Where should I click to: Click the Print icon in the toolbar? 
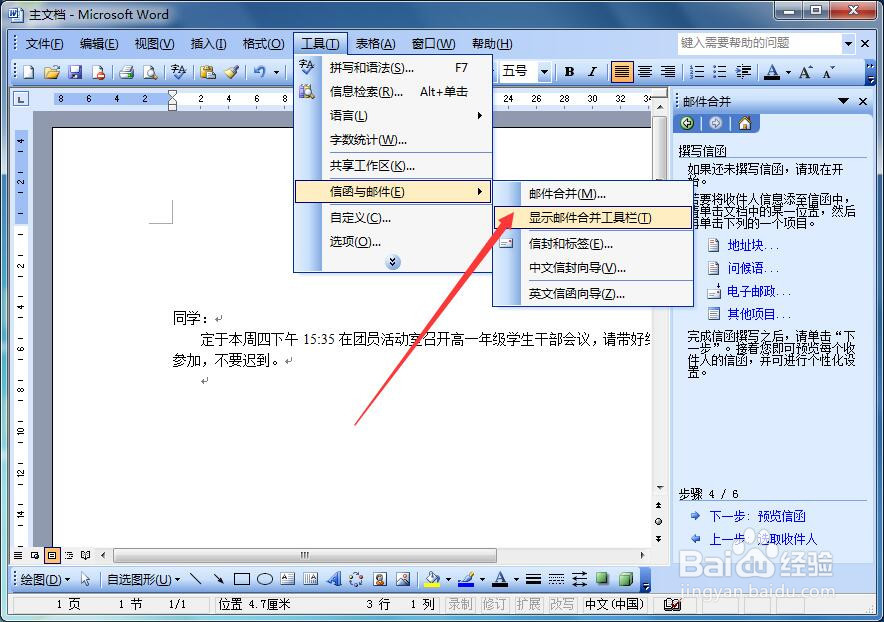[126, 72]
